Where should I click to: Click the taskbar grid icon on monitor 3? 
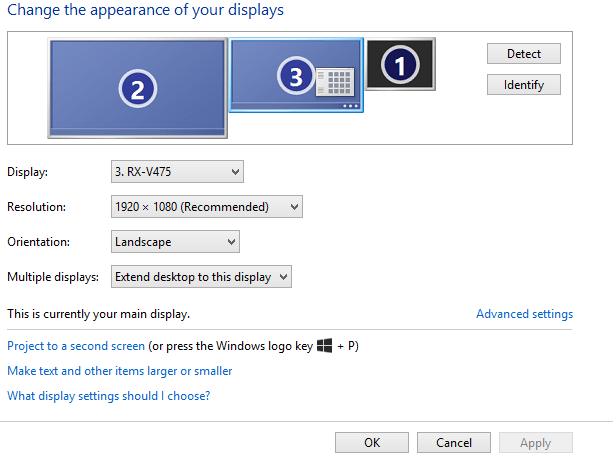(x=335, y=82)
